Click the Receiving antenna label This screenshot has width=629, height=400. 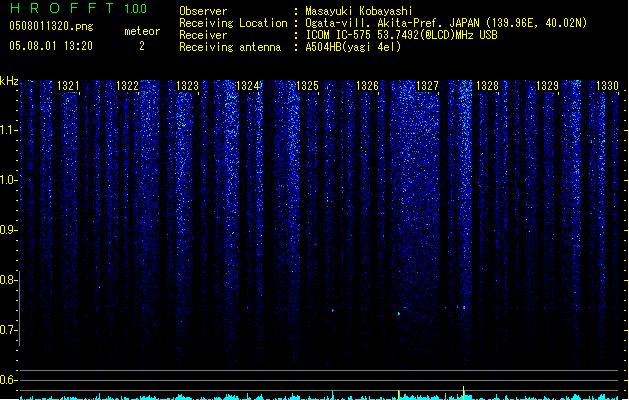[230, 47]
